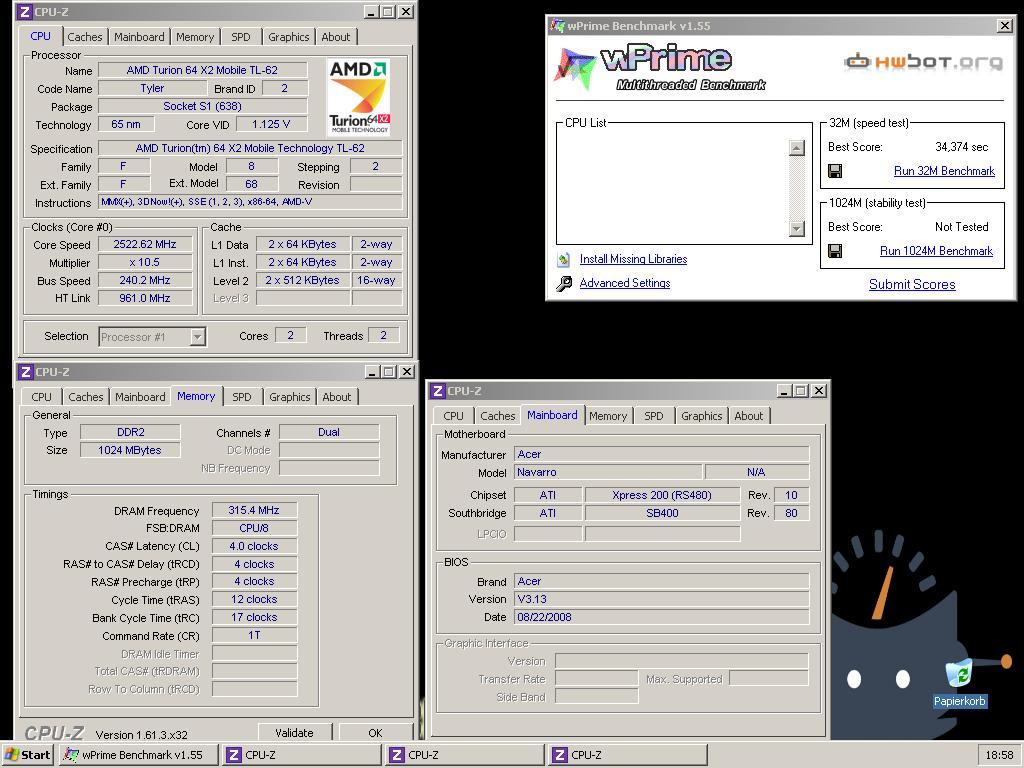
Task: Open the Processor #1 selection dropdown
Action: coord(197,337)
